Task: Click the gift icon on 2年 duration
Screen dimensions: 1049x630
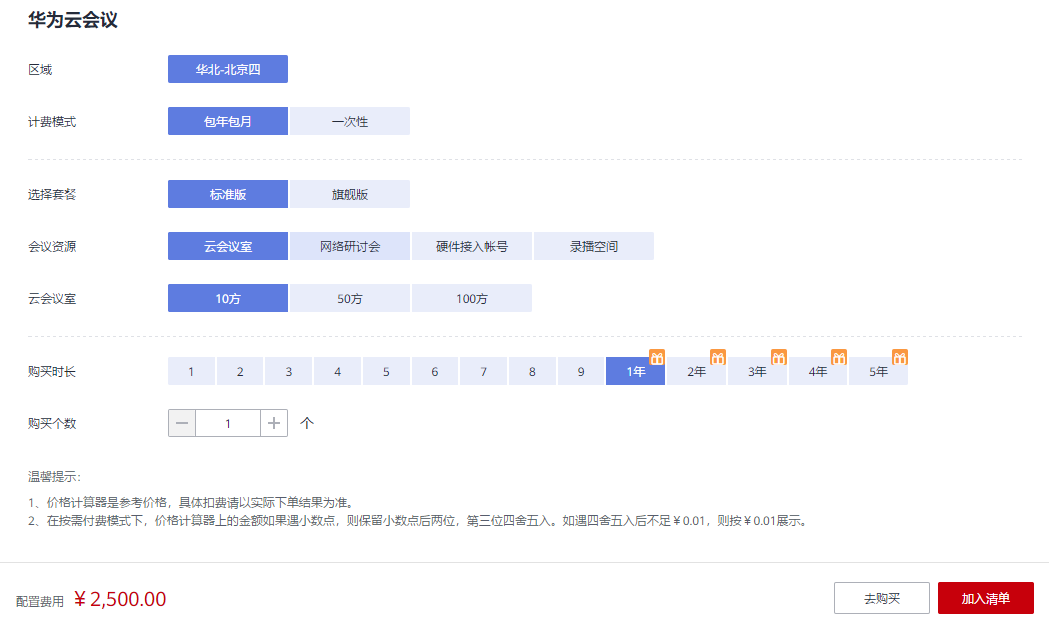Action: coord(718,358)
